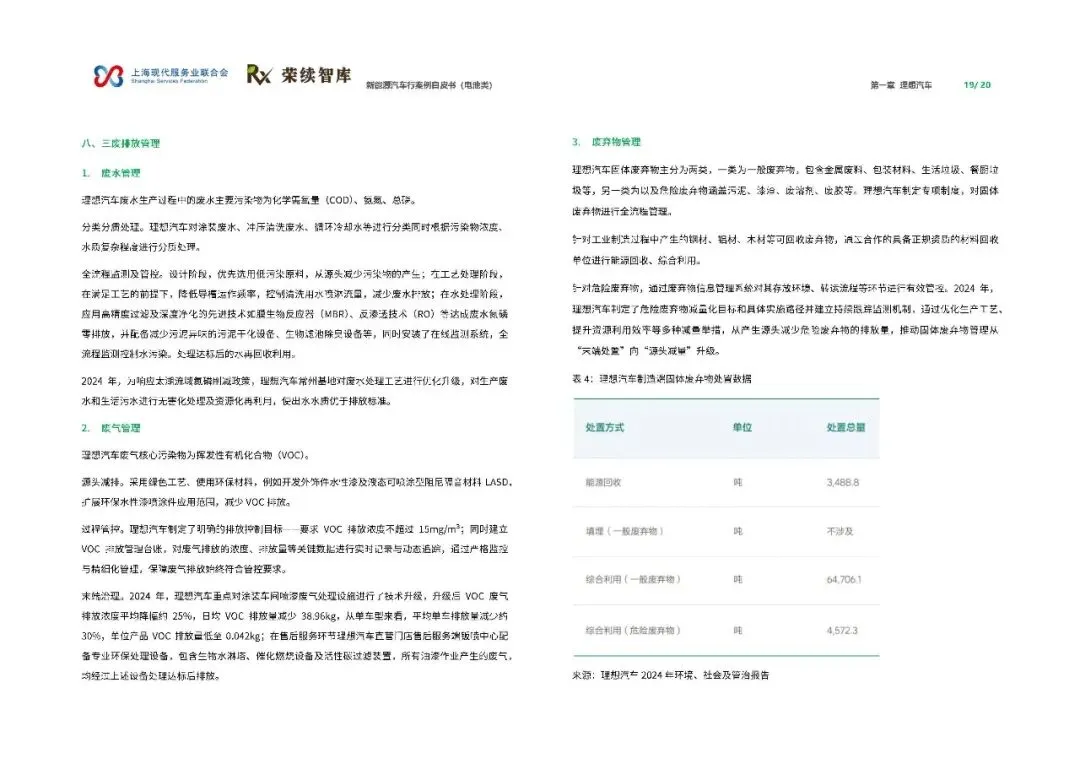Click the table header 单位
The height and width of the screenshot is (764, 1080).
pyautogui.click(x=742, y=427)
